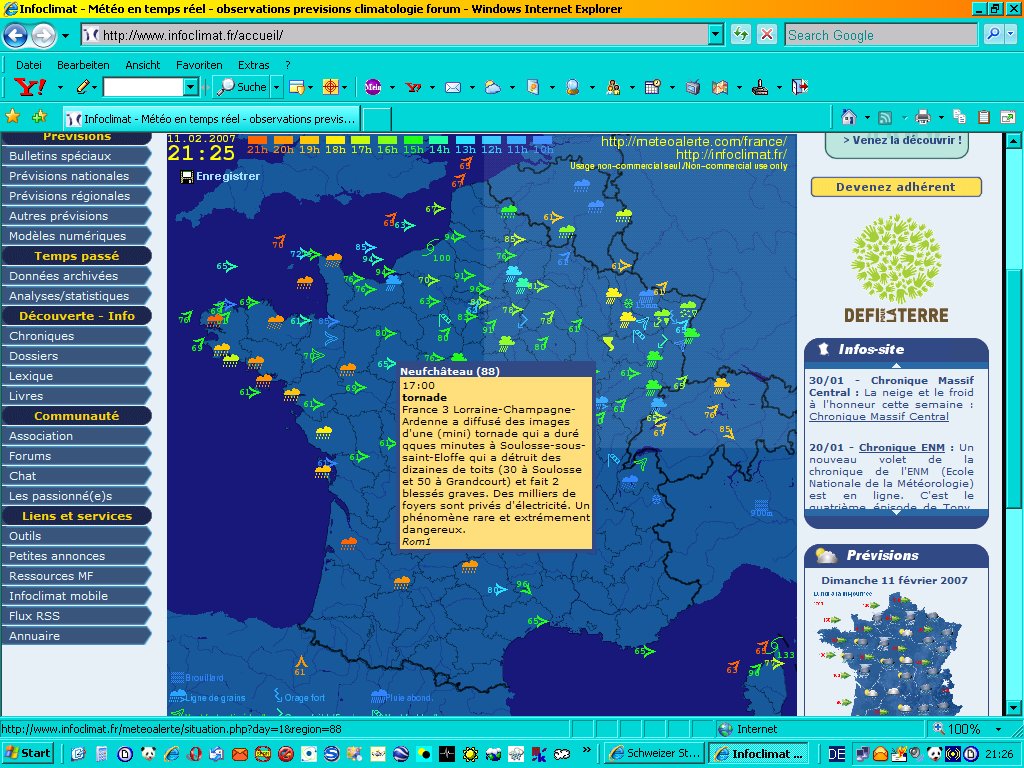
Task: Expand the address bar URL dropdown
Action: pyautogui.click(x=716, y=35)
